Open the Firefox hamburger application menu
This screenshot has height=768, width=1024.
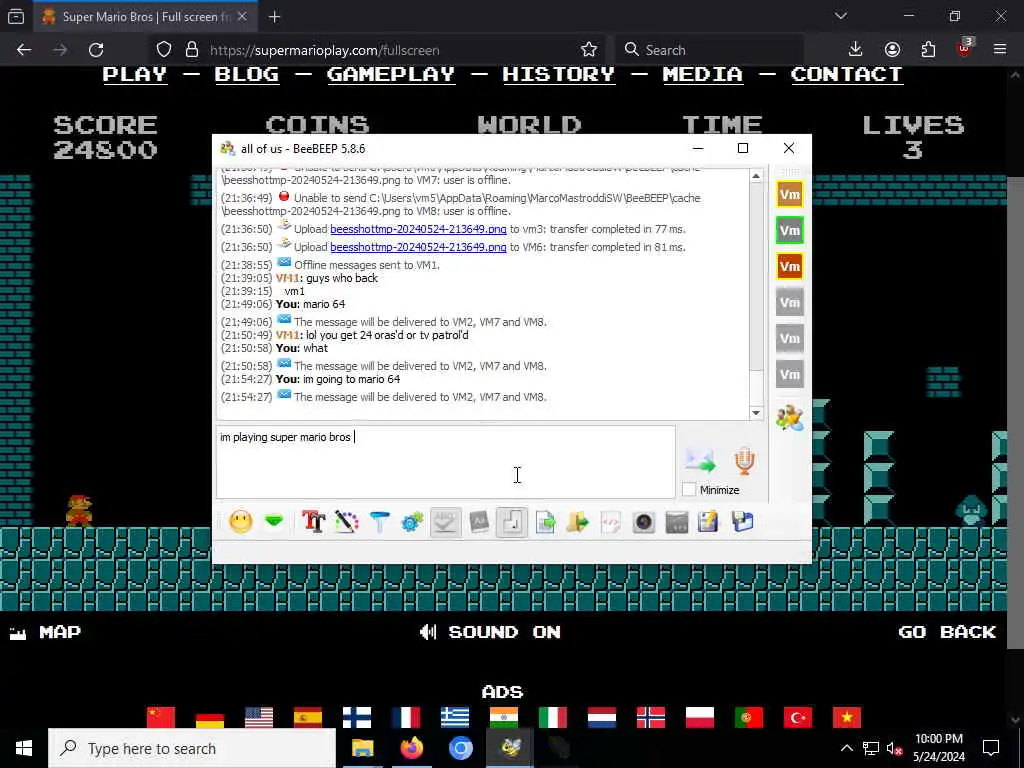click(x=1000, y=50)
